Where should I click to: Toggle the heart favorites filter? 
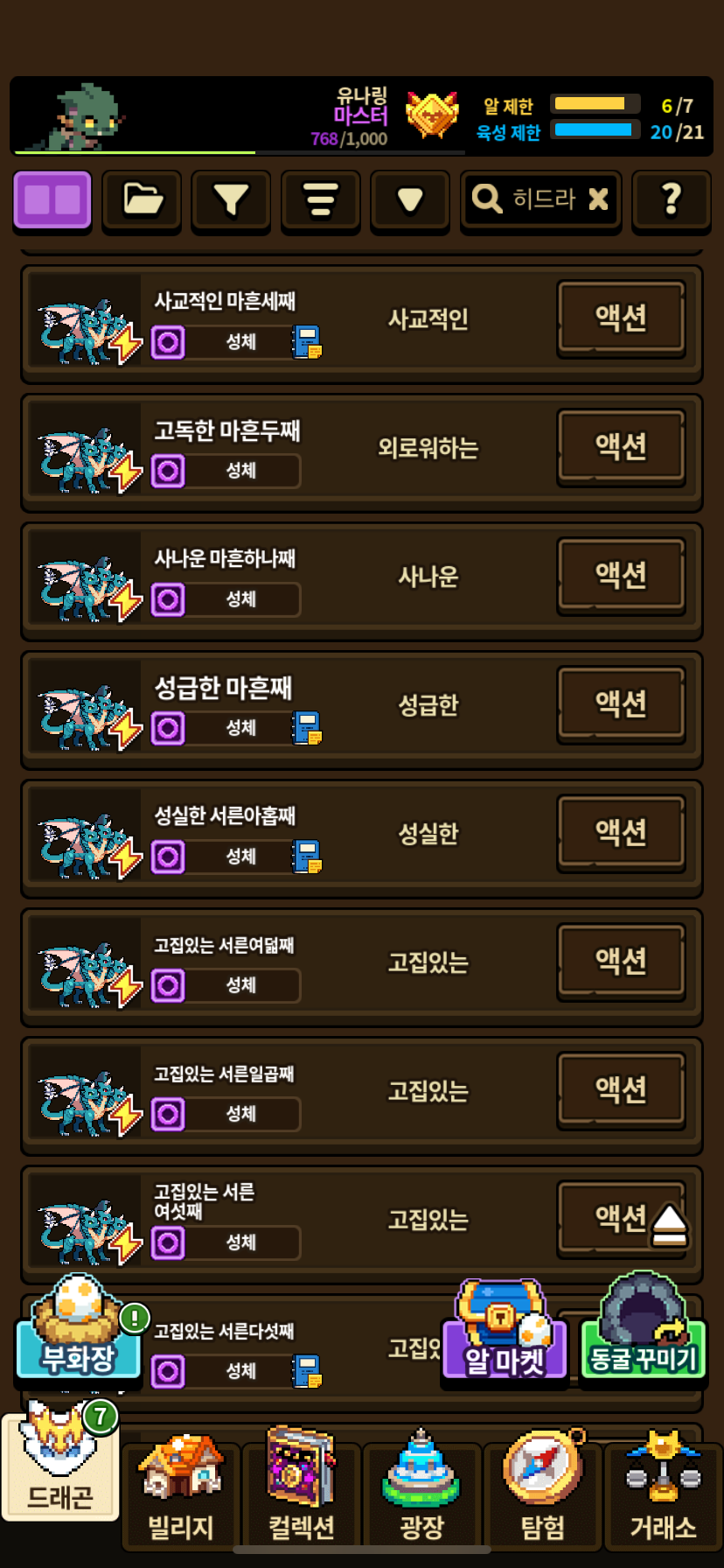click(x=410, y=200)
